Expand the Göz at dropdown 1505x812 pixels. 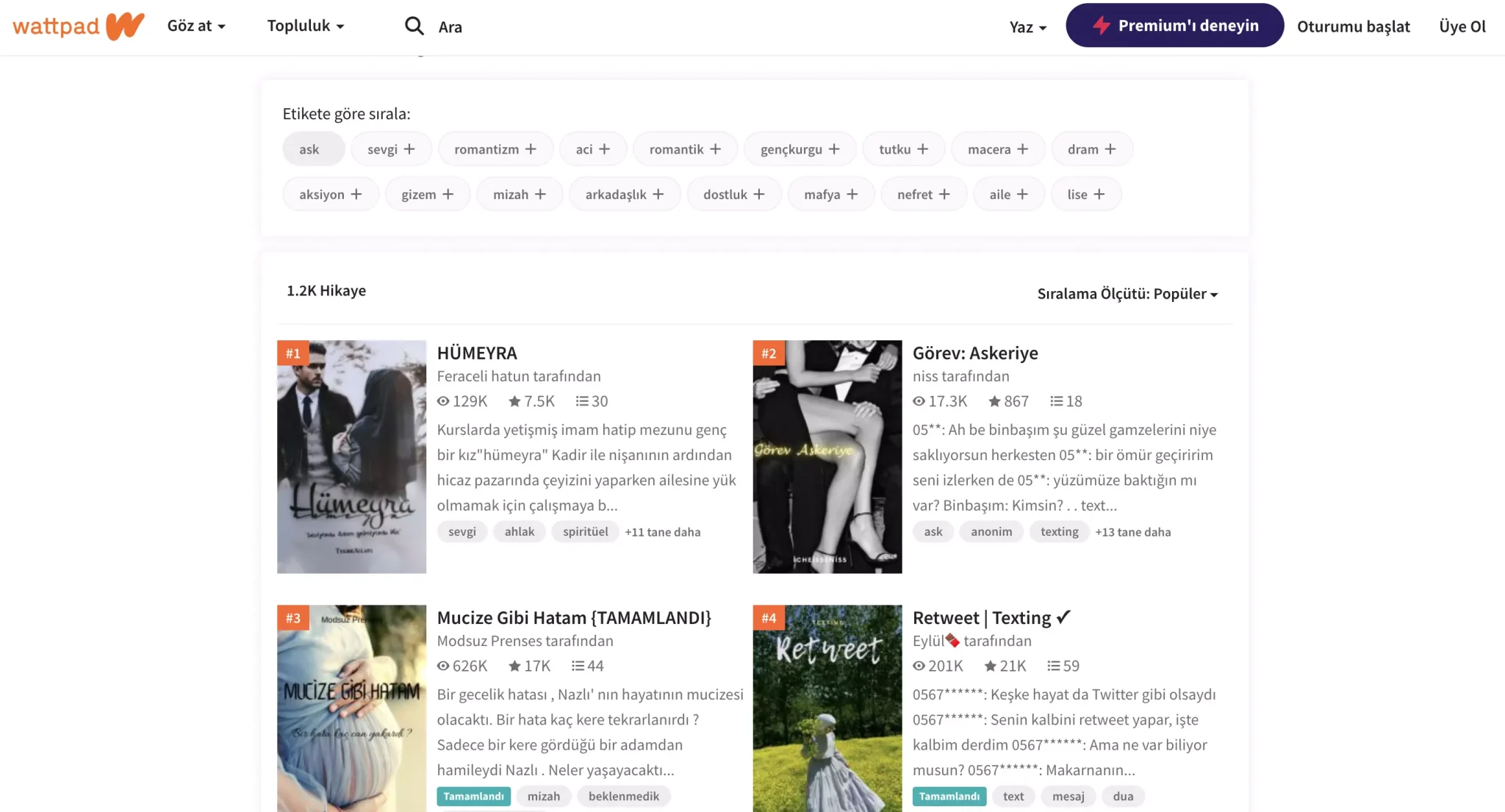coord(196,26)
